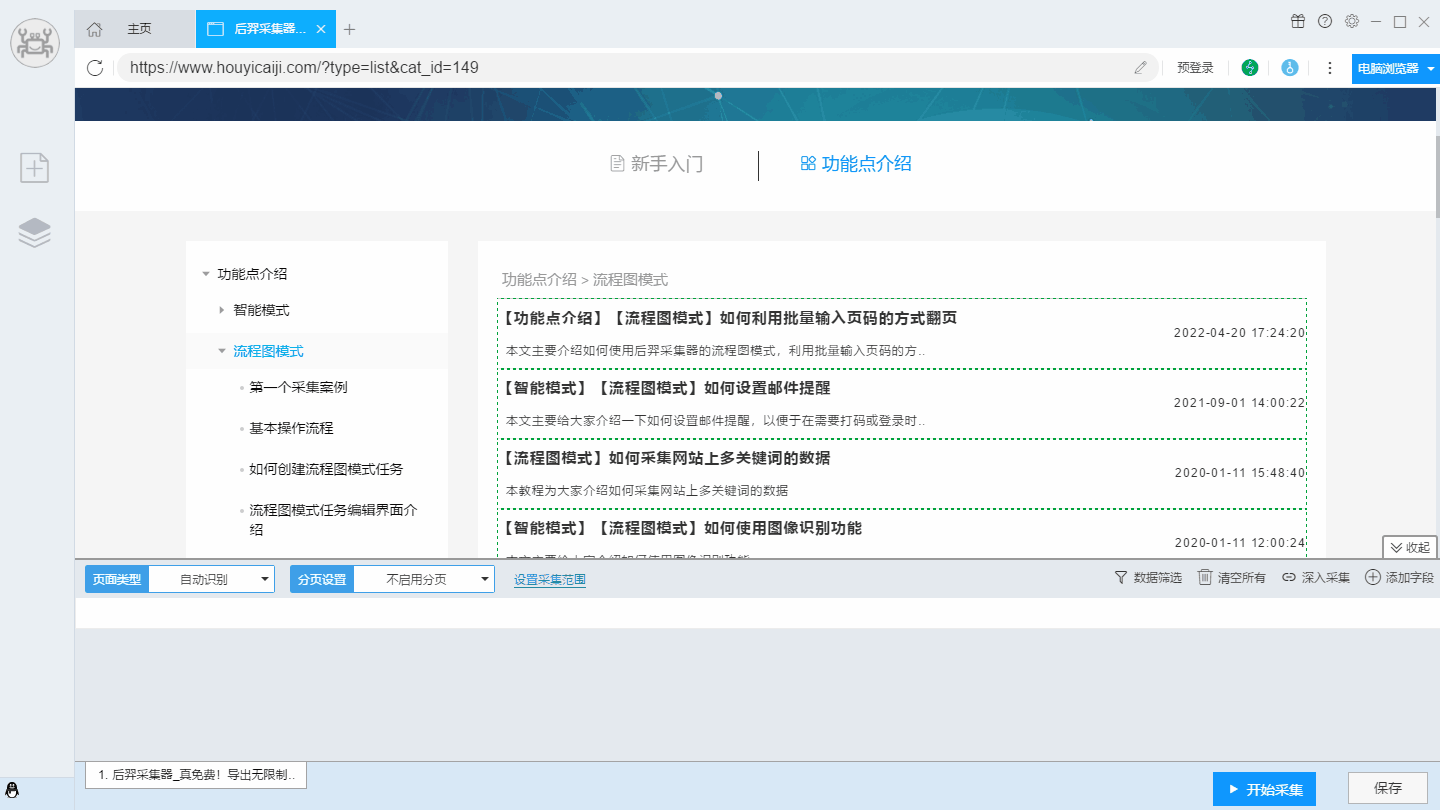Click the 清空所有 trash icon
This screenshot has height=810, width=1440.
coord(1205,578)
